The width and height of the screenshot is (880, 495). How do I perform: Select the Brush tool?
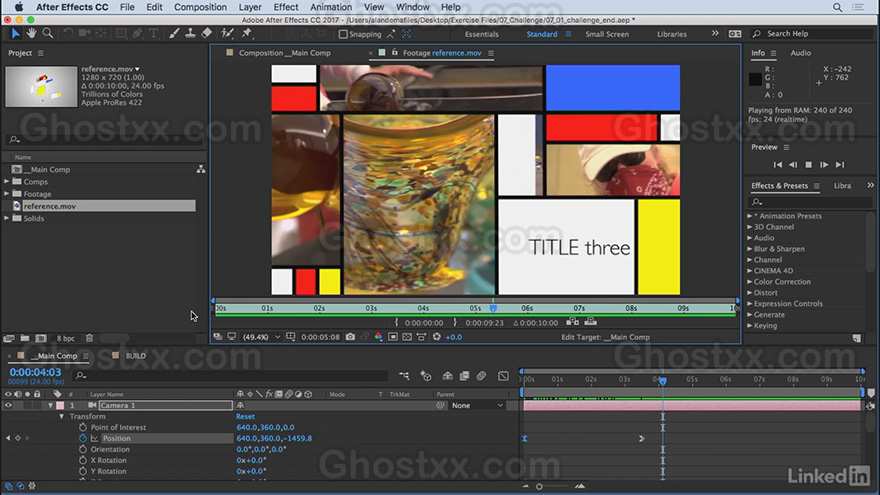coord(174,34)
